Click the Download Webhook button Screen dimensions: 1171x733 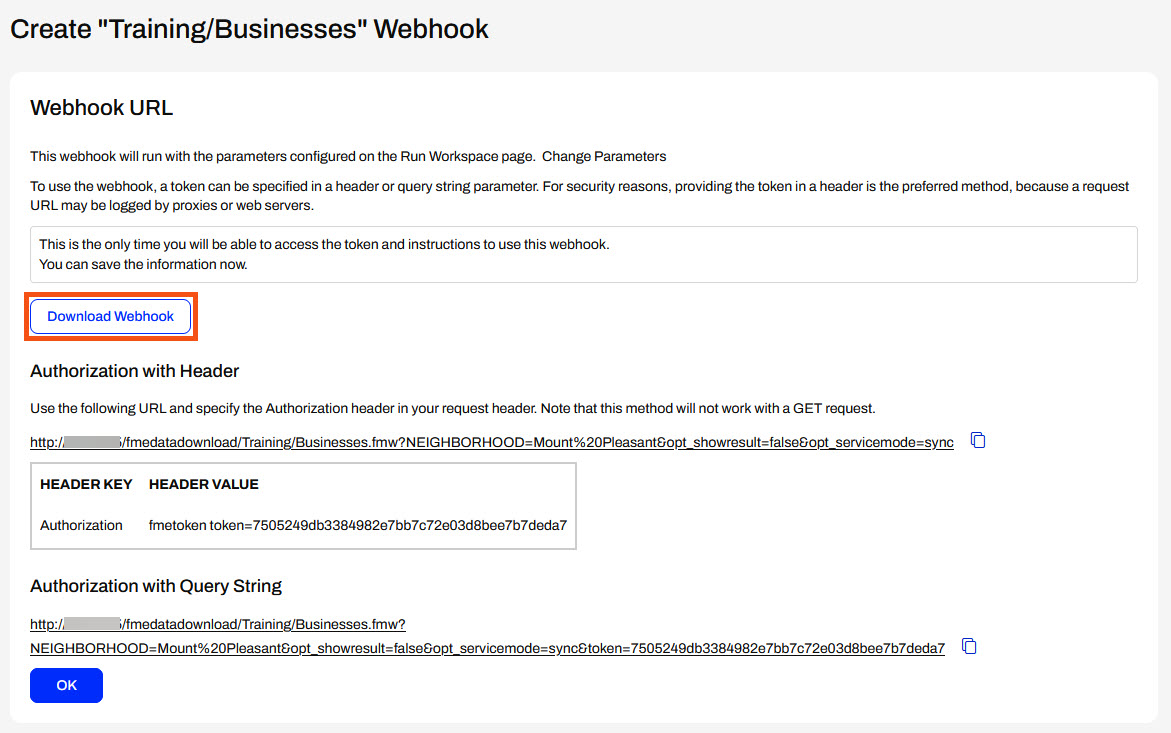[111, 316]
